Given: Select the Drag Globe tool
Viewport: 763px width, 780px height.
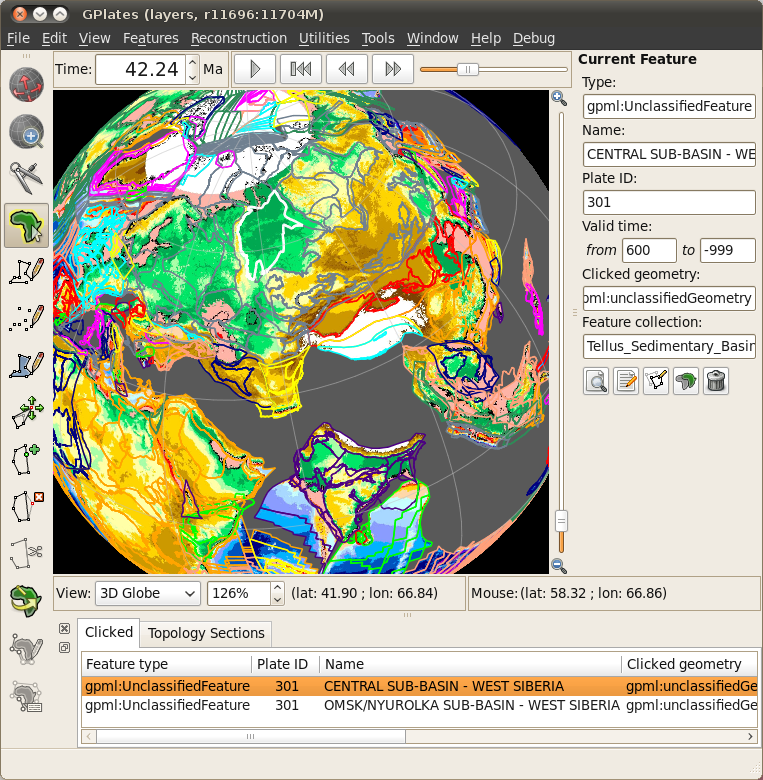Looking at the screenshot, I should pyautogui.click(x=26, y=84).
